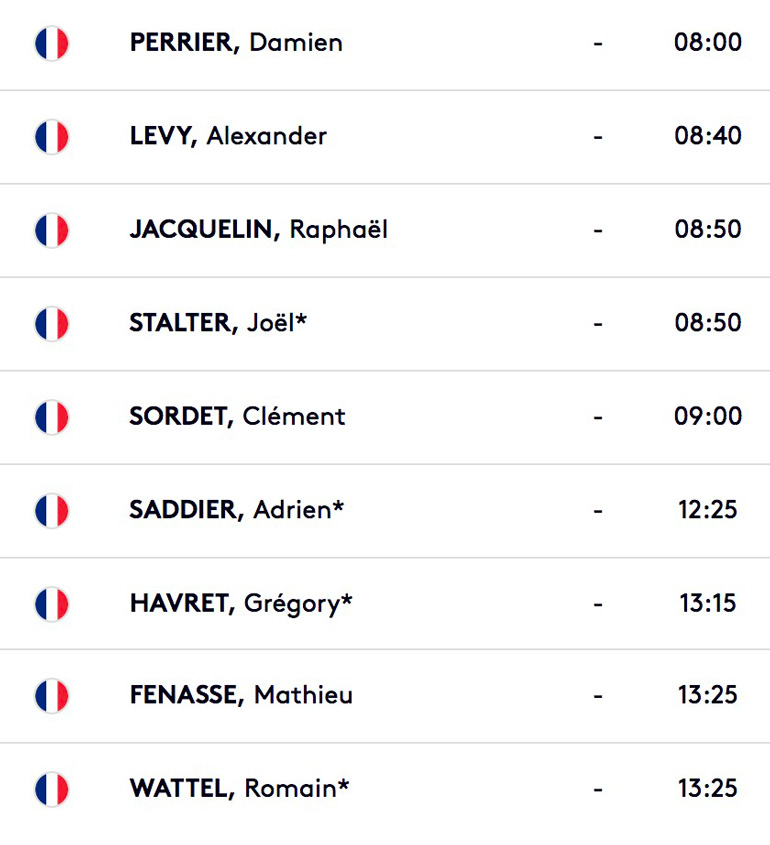Click the 13:25 tee time for WATTEL
This screenshot has height=845, width=770.
point(707,788)
